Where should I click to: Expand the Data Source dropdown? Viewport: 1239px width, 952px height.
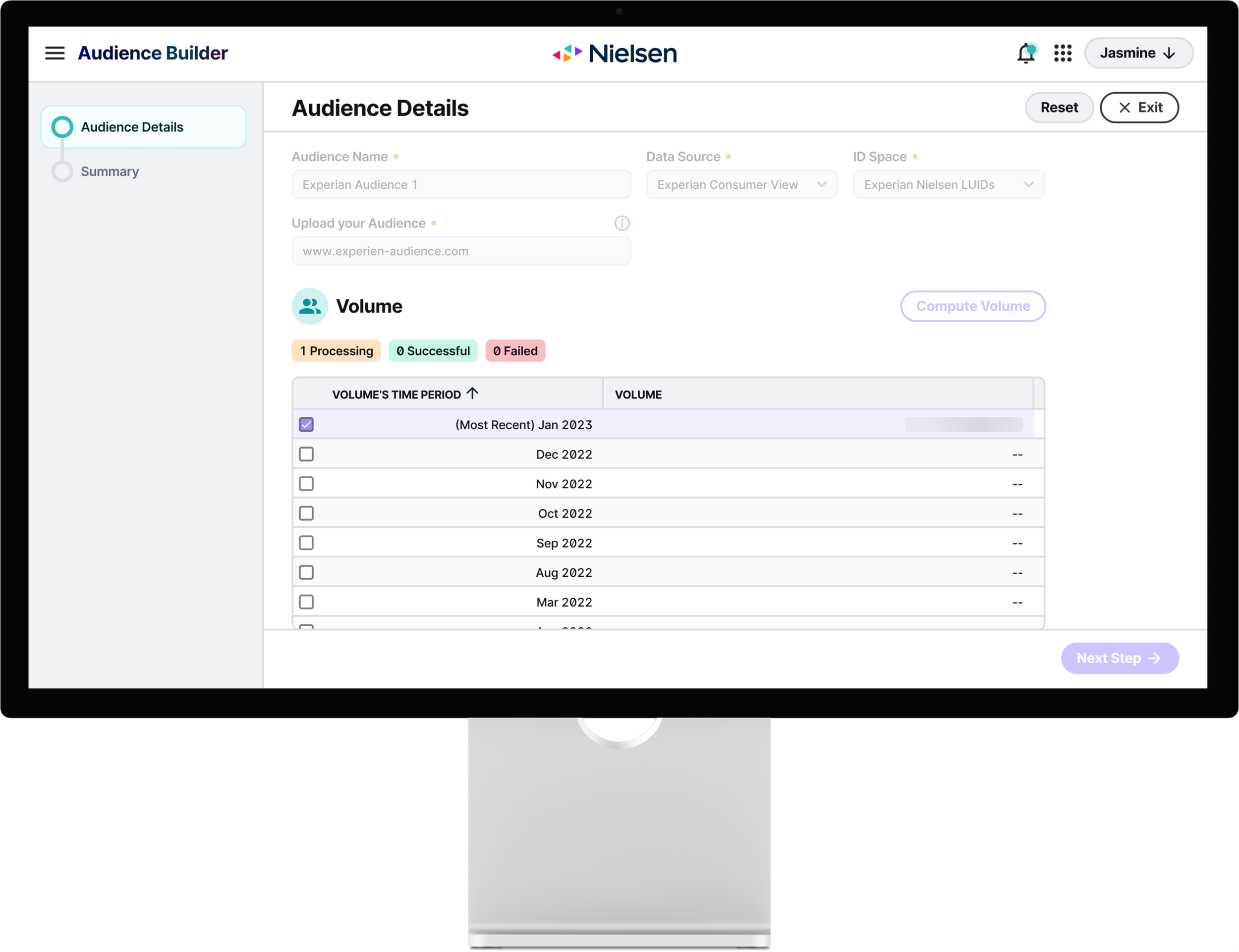pyautogui.click(x=741, y=185)
